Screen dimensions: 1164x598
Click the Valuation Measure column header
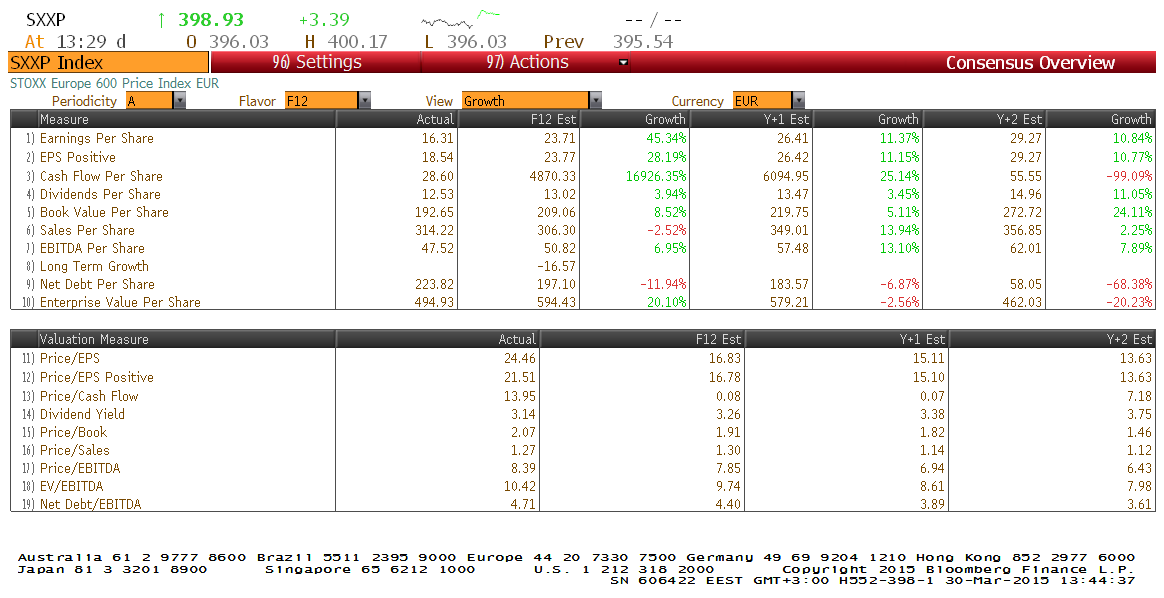click(x=186, y=339)
